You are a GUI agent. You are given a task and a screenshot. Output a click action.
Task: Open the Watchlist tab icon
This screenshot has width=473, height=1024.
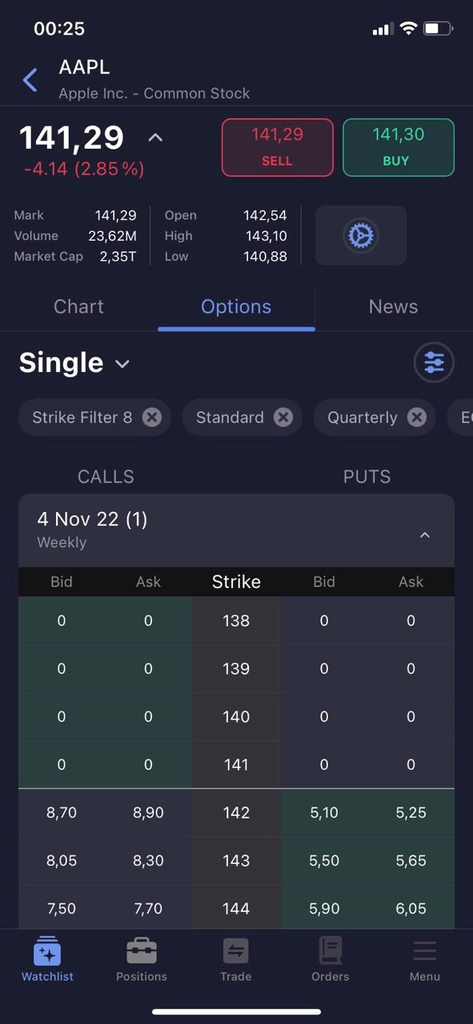click(x=47, y=953)
